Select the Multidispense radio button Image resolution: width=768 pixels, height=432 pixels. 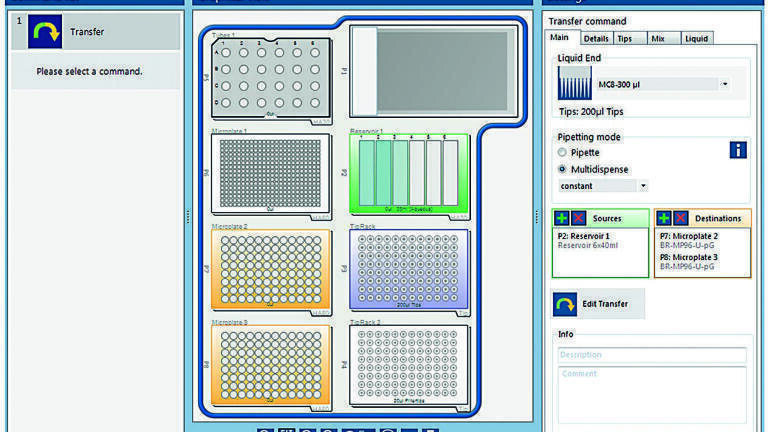tap(562, 169)
